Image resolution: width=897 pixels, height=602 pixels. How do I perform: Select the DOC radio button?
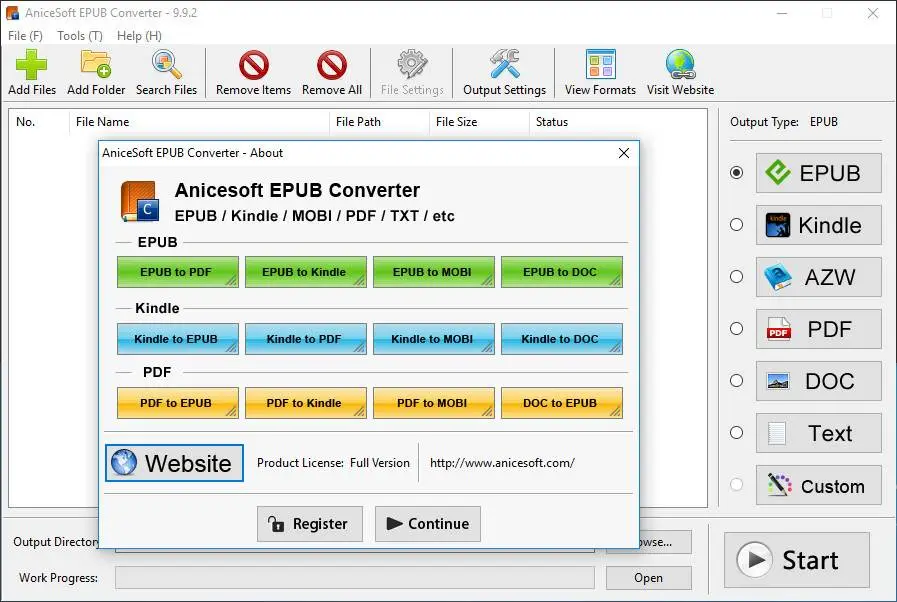click(736, 381)
